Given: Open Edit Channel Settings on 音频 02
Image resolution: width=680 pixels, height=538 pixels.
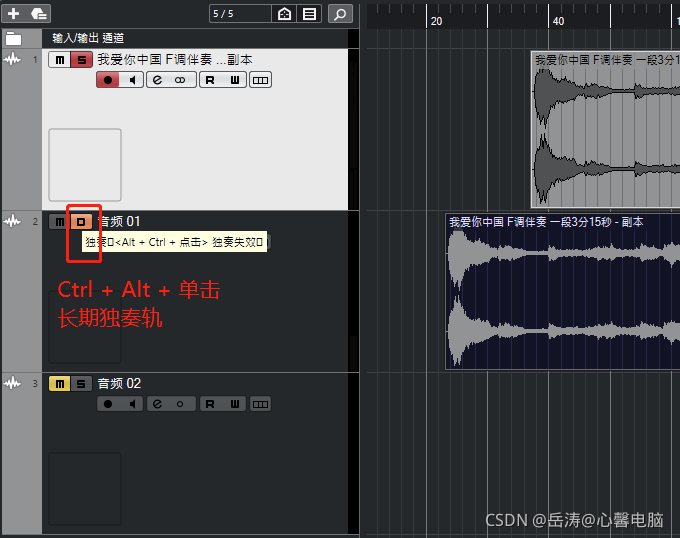Looking at the screenshot, I should pos(157,404).
